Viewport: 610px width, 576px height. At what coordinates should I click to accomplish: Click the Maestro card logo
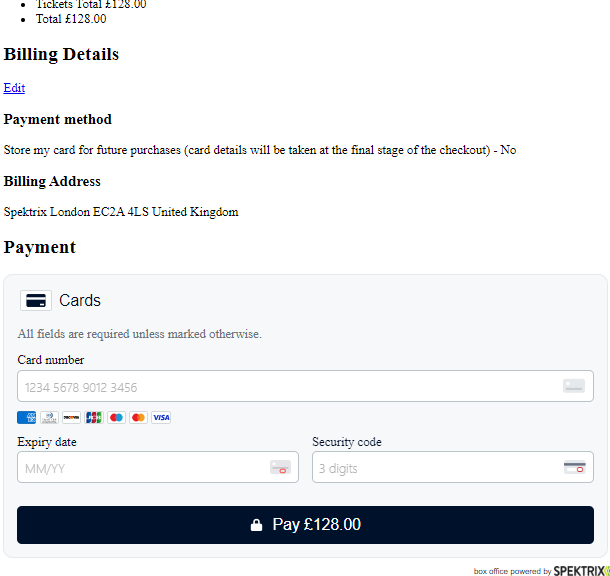[x=116, y=418]
